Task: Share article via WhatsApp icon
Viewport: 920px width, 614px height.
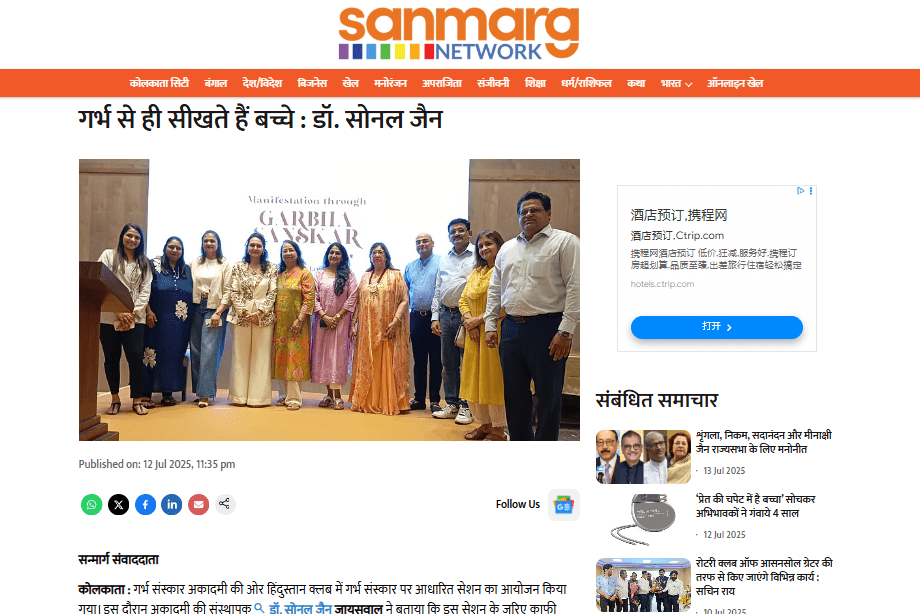Action: (x=92, y=504)
